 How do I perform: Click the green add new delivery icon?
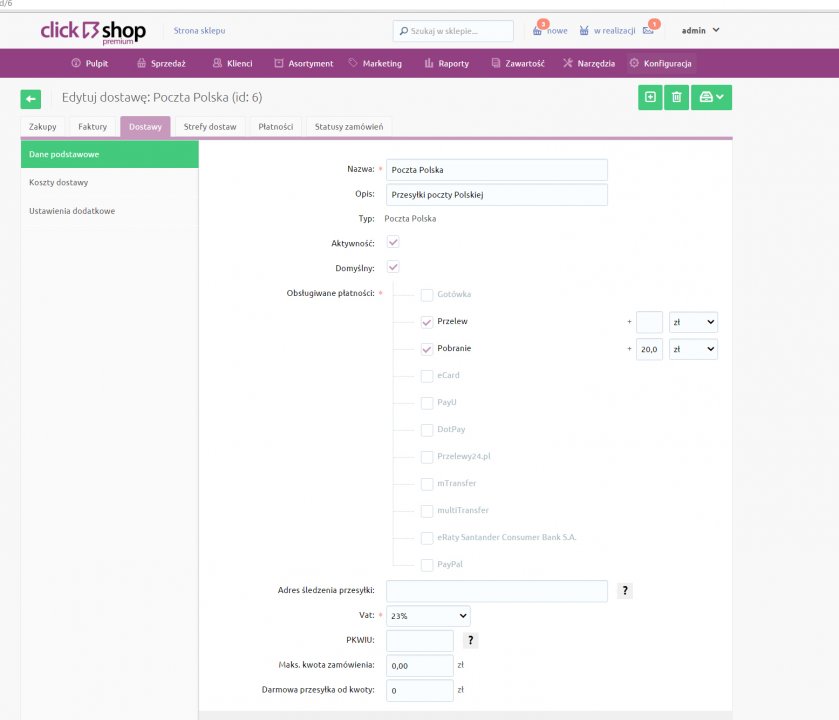coord(650,97)
